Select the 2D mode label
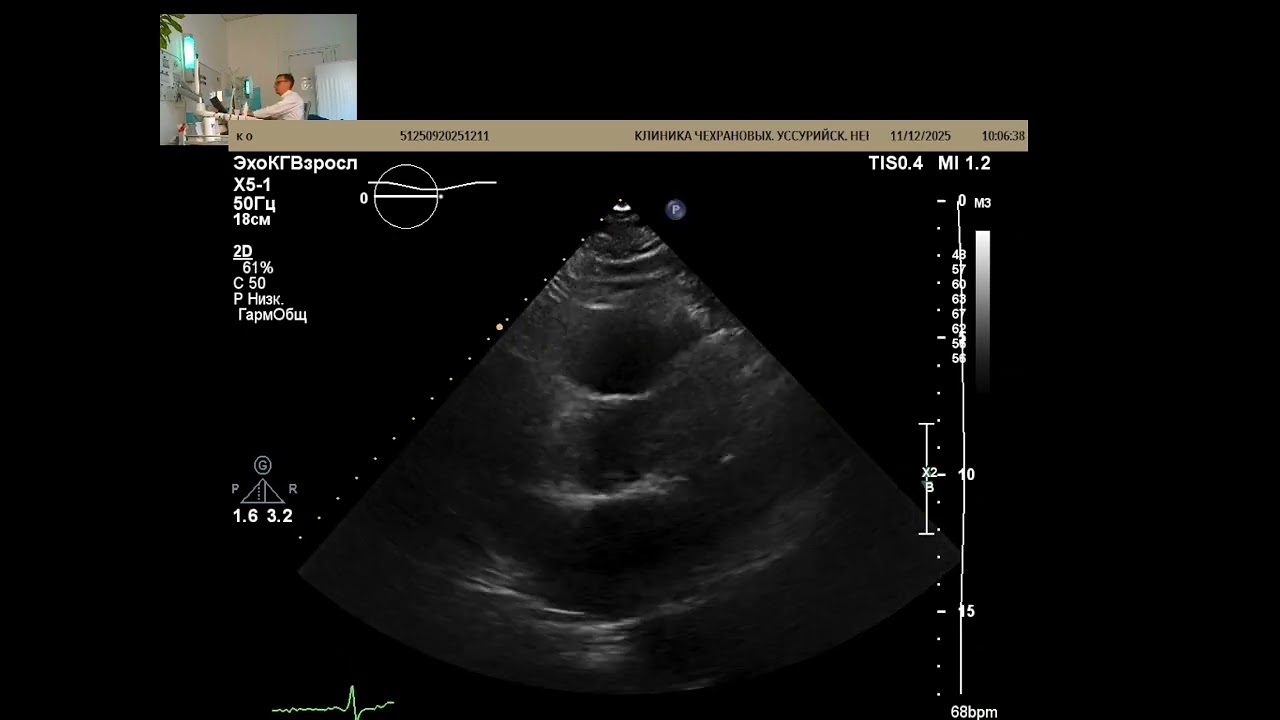Viewport: 1280px width, 720px height. [x=242, y=252]
